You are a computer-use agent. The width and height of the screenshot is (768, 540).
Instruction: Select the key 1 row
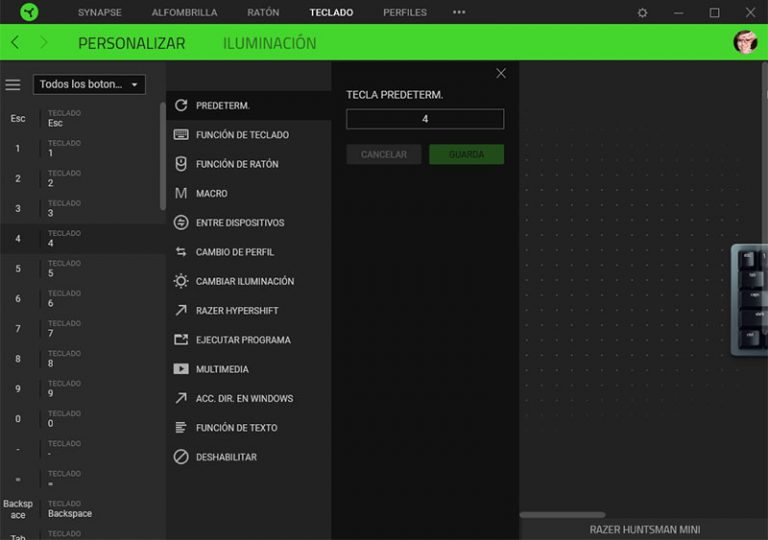pos(81,148)
